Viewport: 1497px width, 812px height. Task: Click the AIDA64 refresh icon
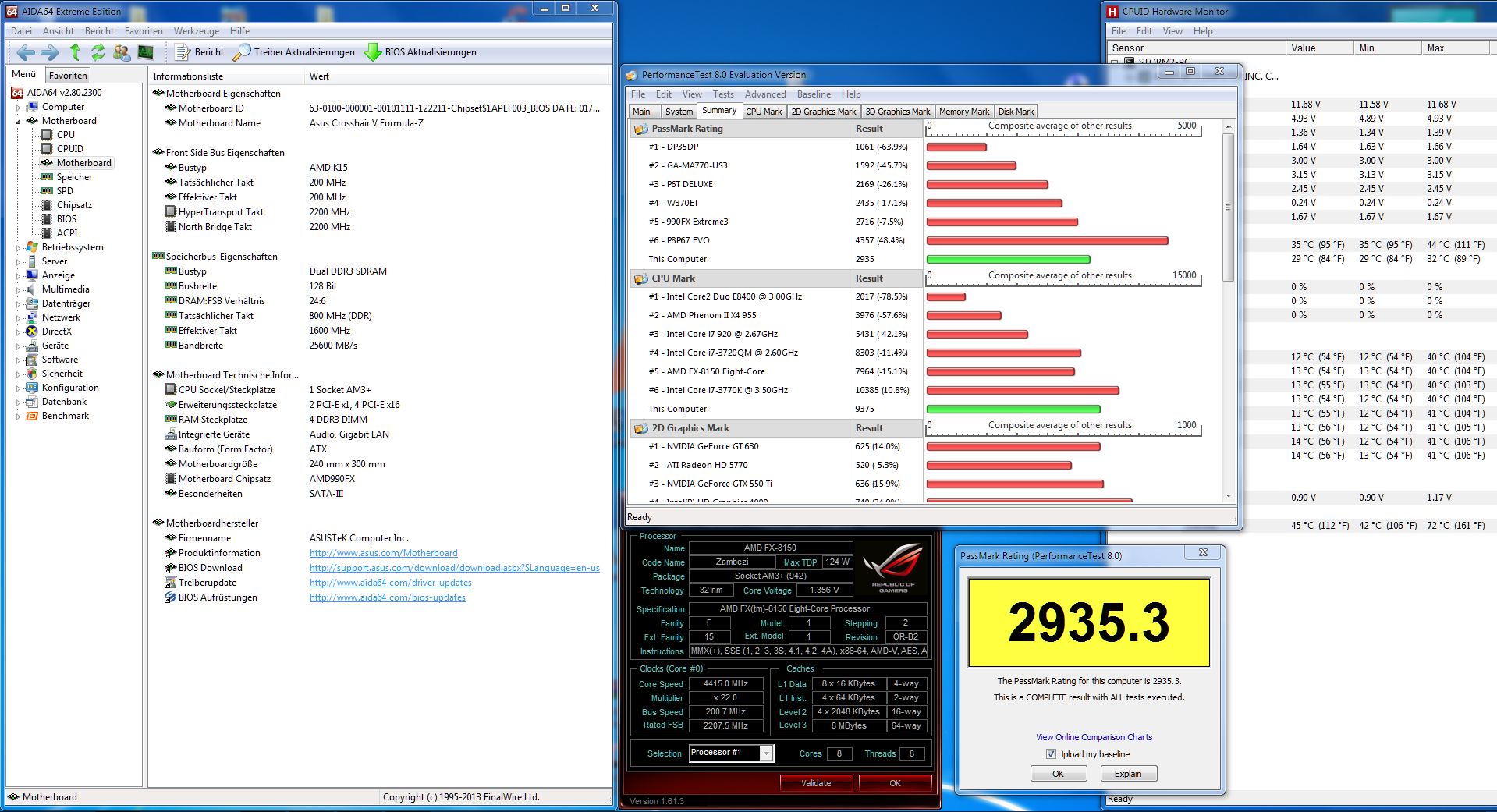click(98, 52)
